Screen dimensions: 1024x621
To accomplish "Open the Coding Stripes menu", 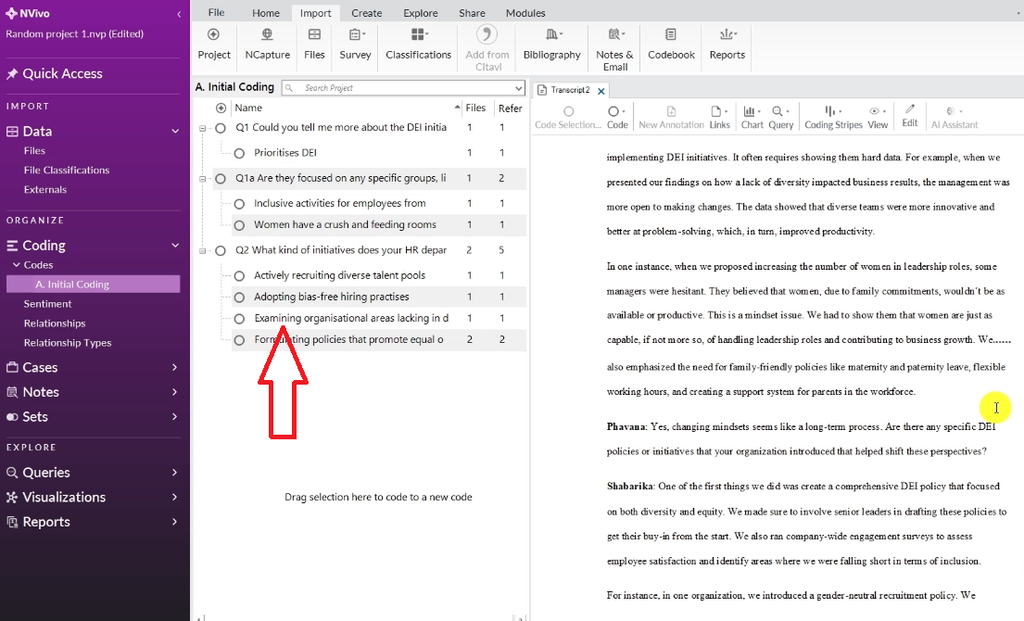I will 833,118.
